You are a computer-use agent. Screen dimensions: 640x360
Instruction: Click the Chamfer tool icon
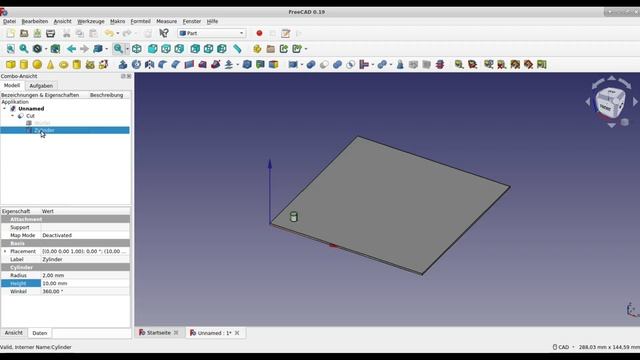176,64
